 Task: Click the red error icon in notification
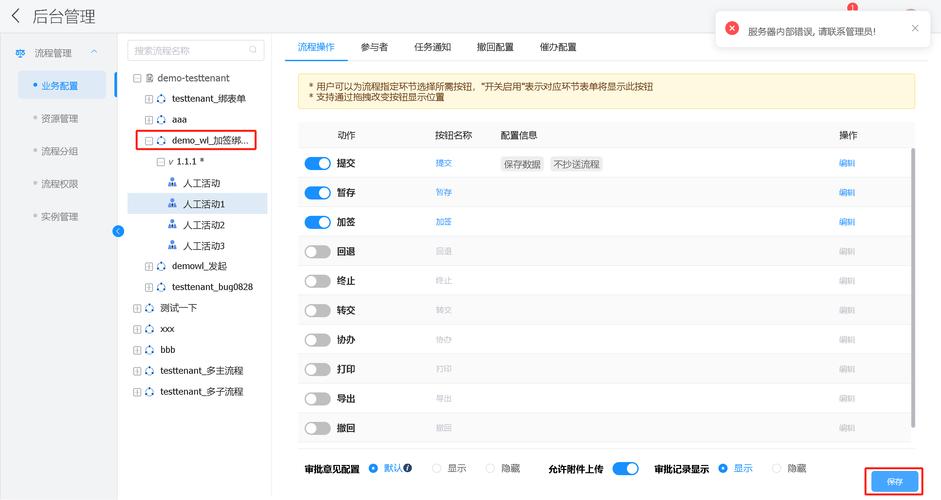[x=732, y=30]
